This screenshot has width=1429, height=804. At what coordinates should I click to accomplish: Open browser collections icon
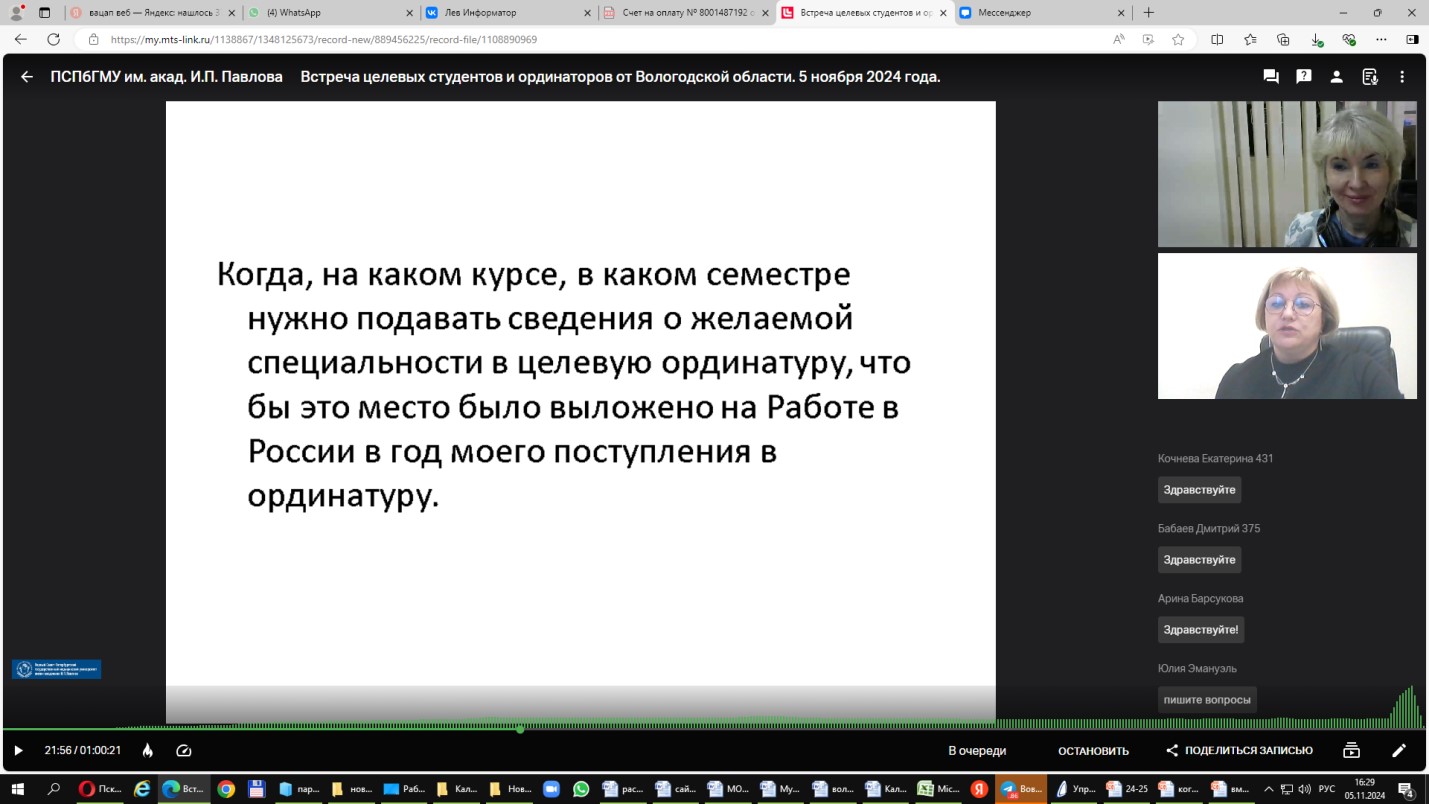click(1283, 40)
